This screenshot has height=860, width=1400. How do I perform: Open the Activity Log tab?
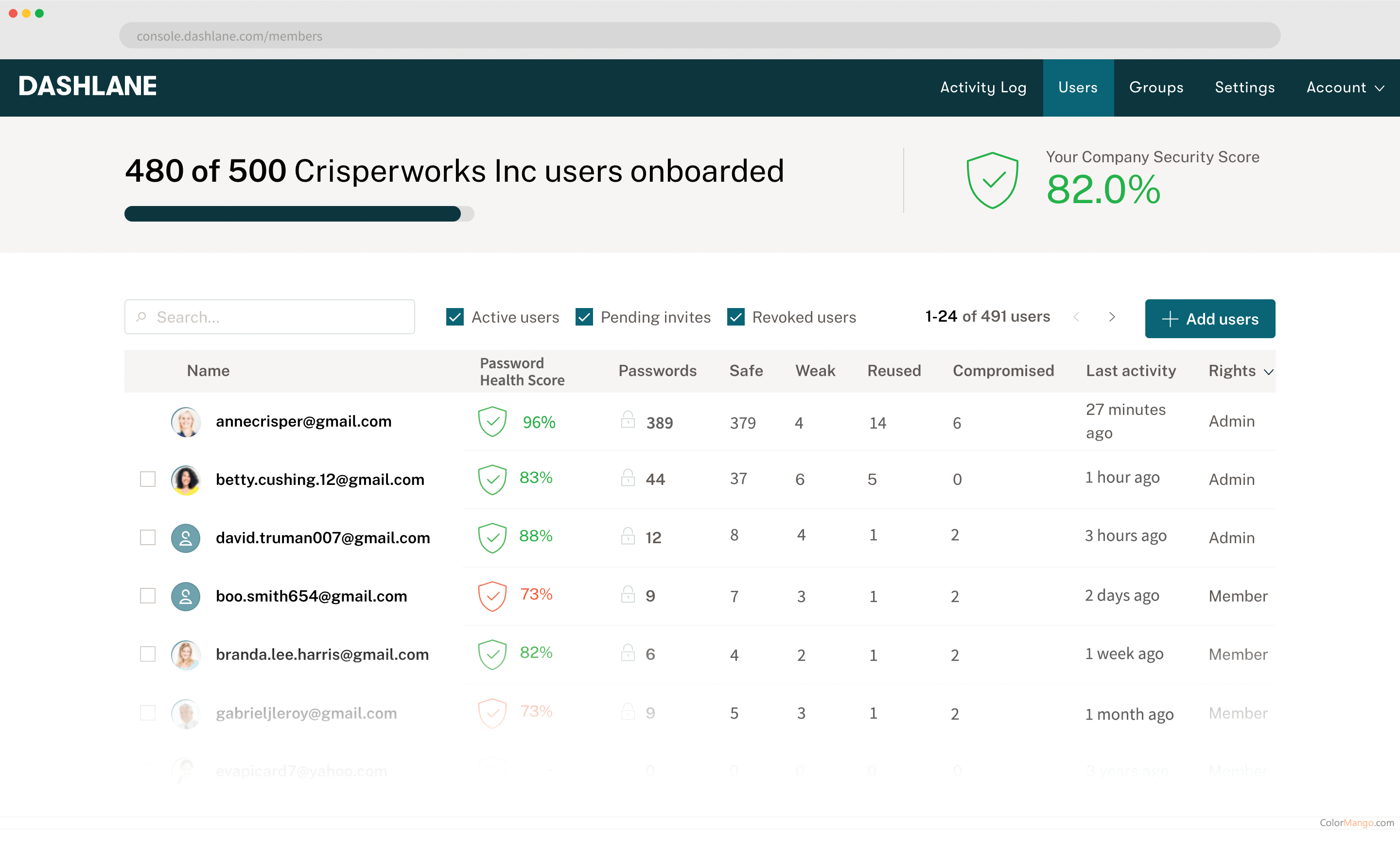(983, 87)
